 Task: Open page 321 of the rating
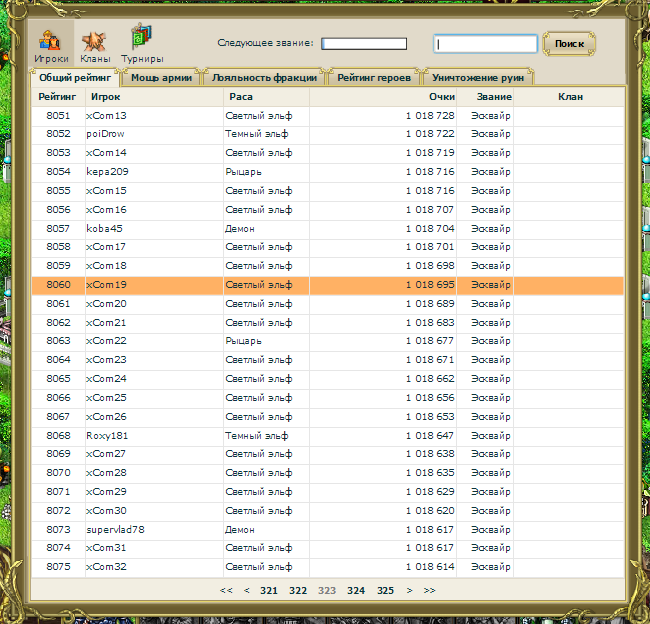[269, 591]
